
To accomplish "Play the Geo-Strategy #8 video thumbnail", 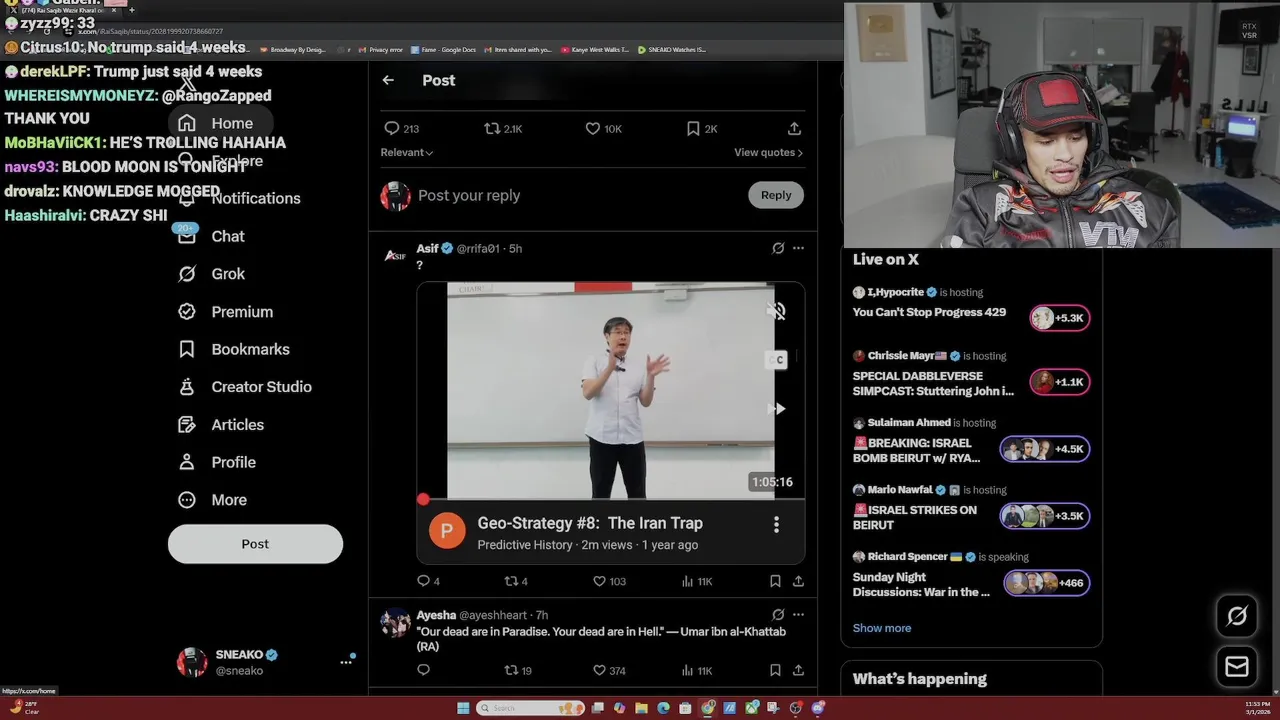I will [611, 390].
